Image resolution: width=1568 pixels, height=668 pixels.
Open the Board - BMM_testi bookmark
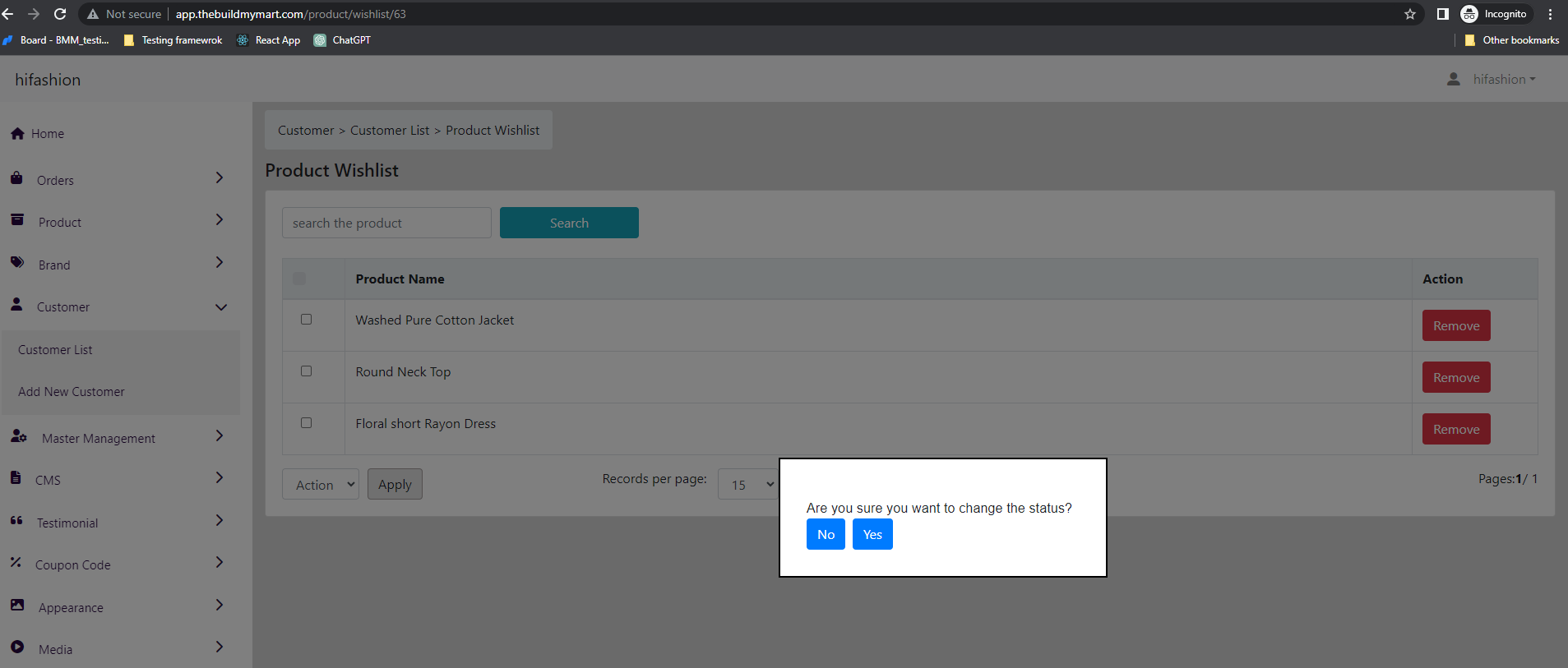pyautogui.click(x=56, y=40)
